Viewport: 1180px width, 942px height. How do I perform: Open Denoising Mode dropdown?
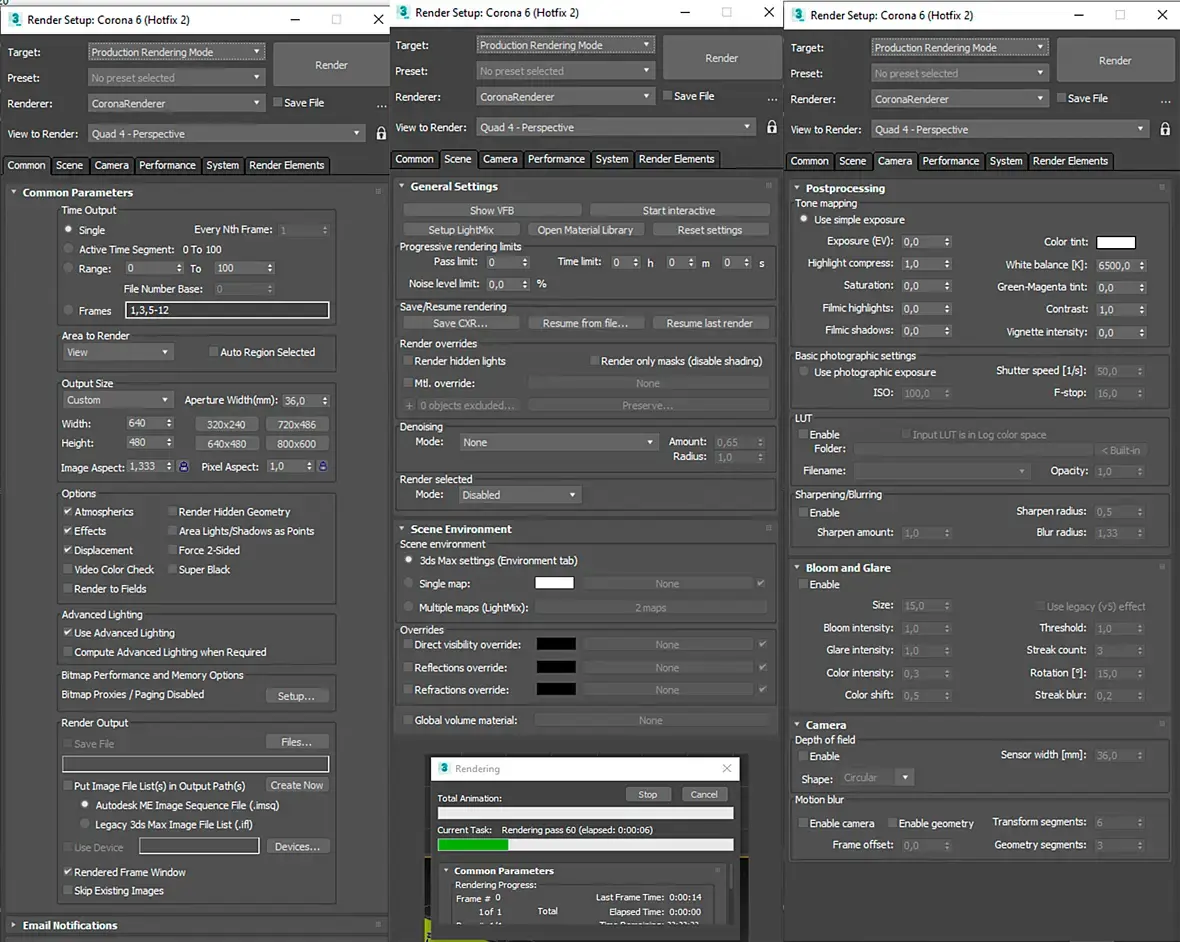558,442
